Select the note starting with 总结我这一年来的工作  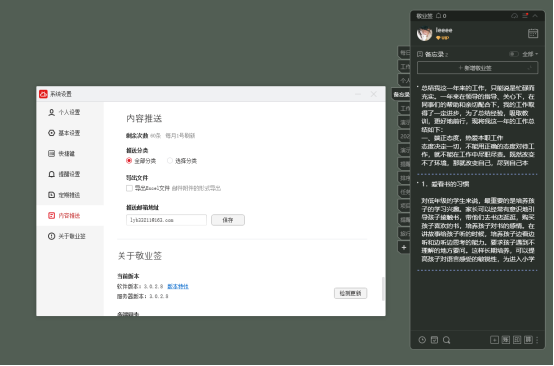click(x=477, y=126)
